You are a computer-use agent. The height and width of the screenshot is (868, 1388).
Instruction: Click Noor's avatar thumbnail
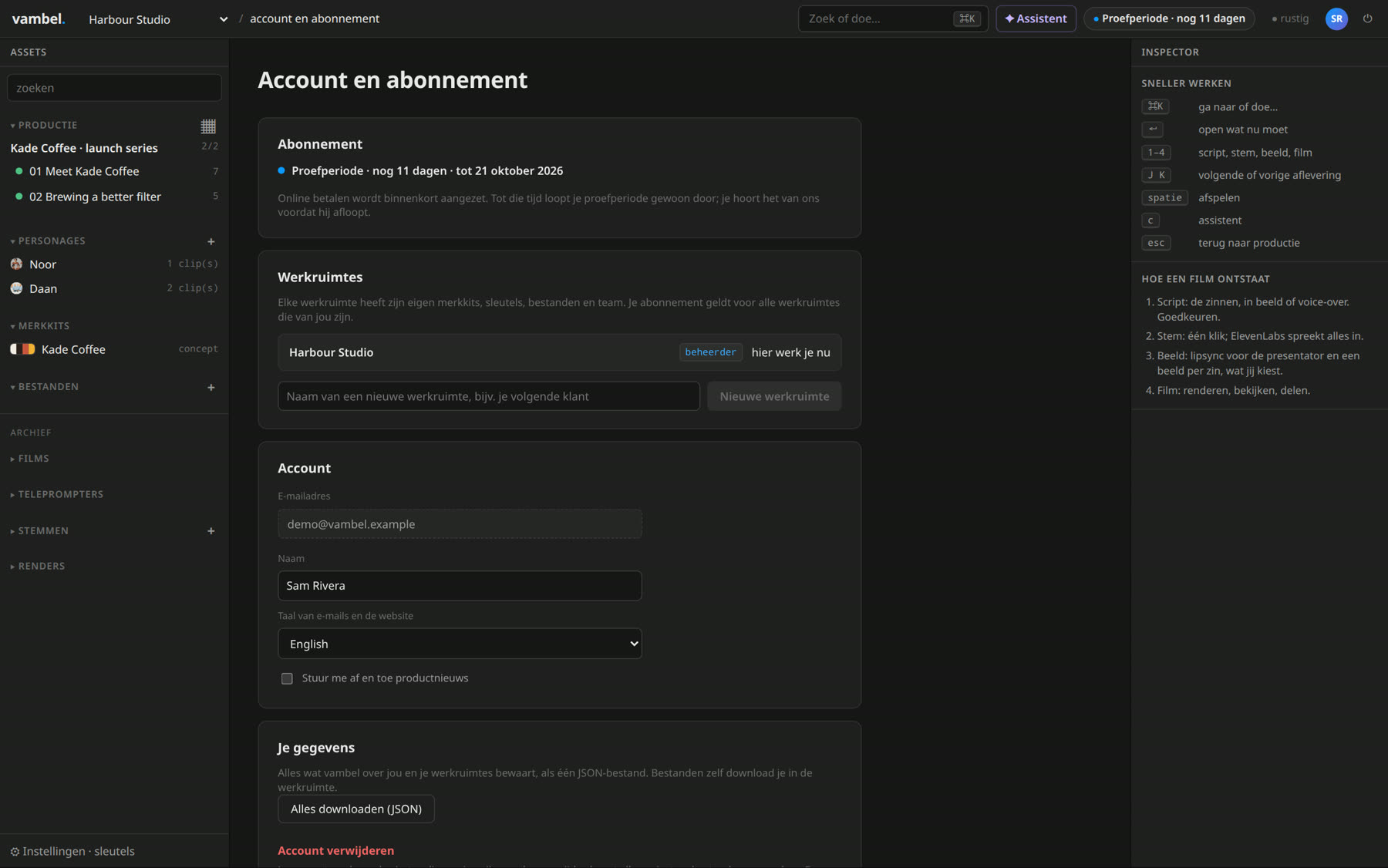[16, 264]
